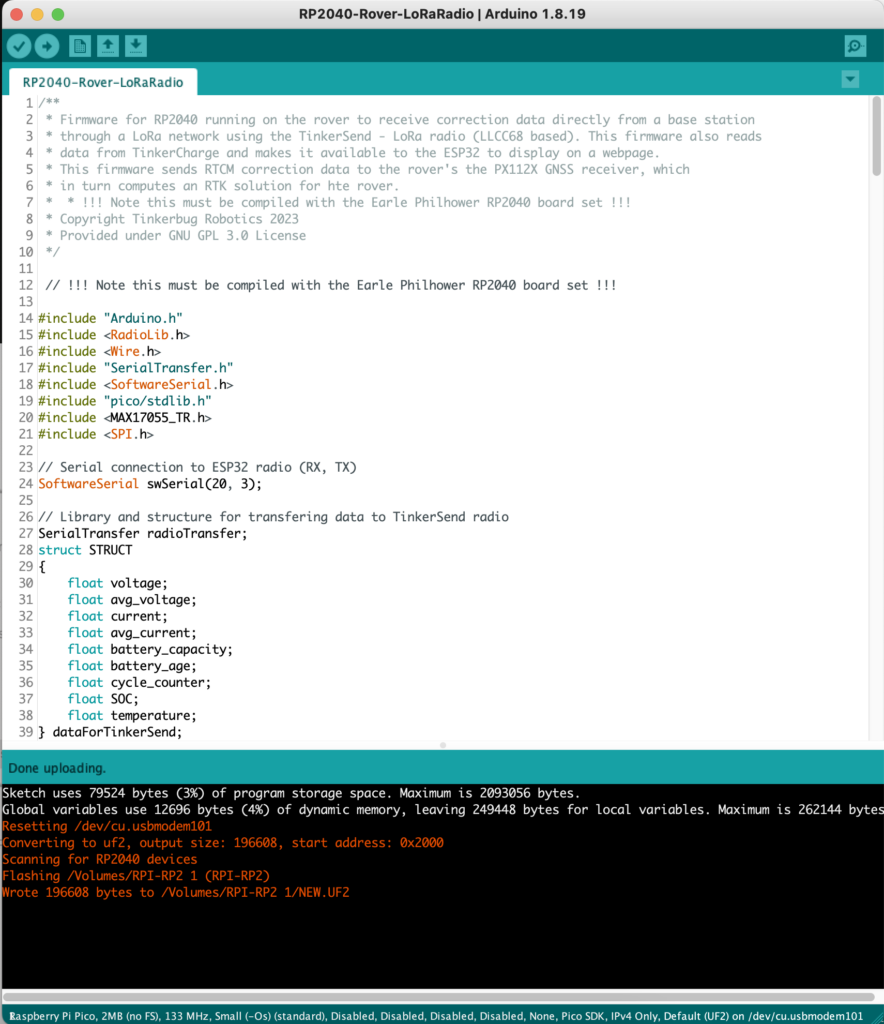Click 'float avg_current;' line
This screenshot has height=1024, width=884.
(x=132, y=633)
